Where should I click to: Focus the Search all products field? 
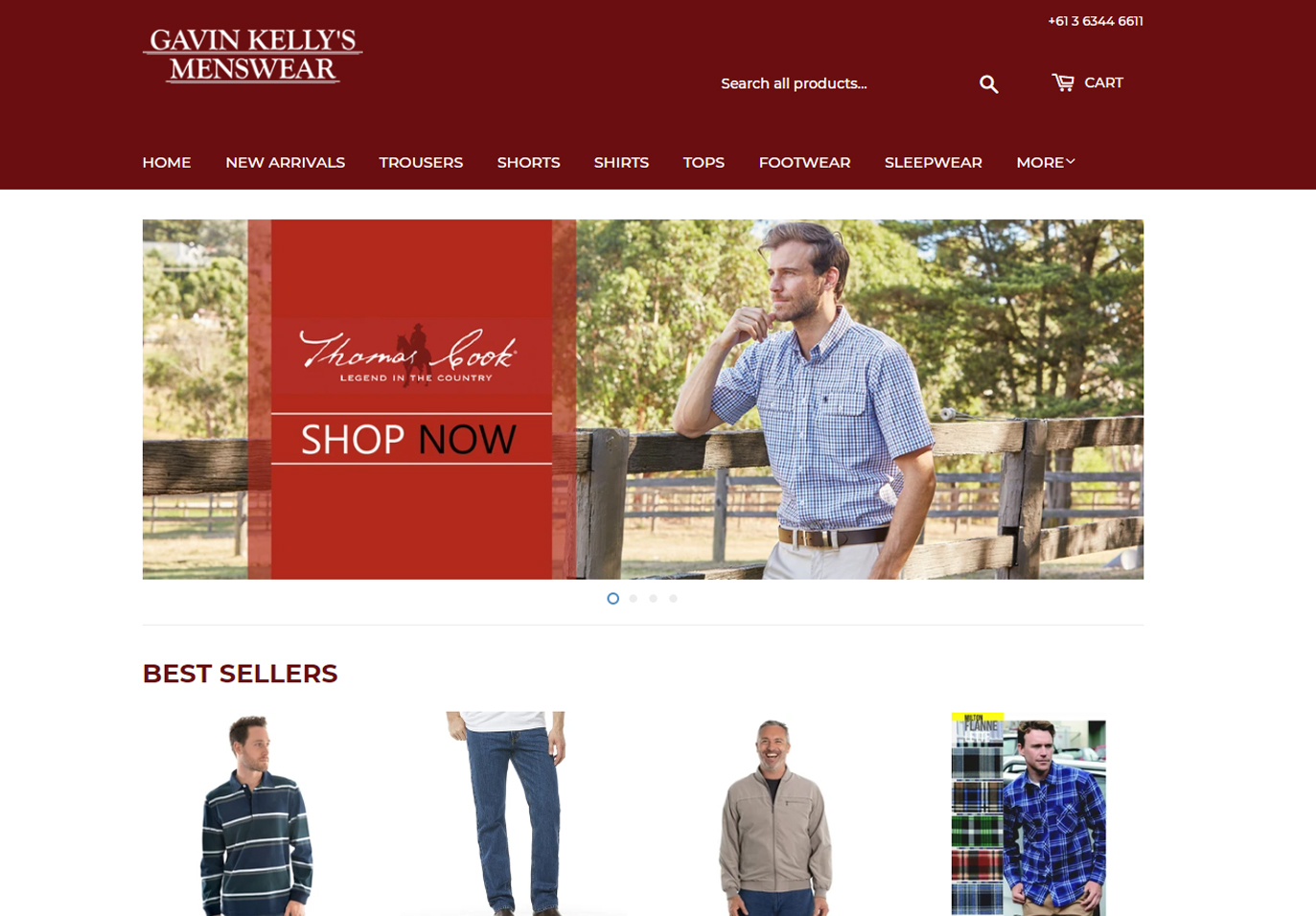pyautogui.click(x=843, y=83)
